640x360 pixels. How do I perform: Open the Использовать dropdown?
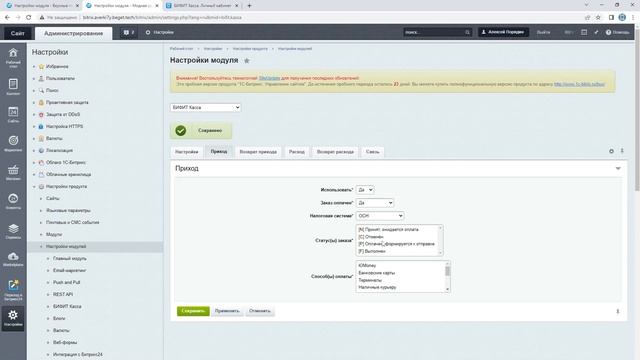click(364, 190)
